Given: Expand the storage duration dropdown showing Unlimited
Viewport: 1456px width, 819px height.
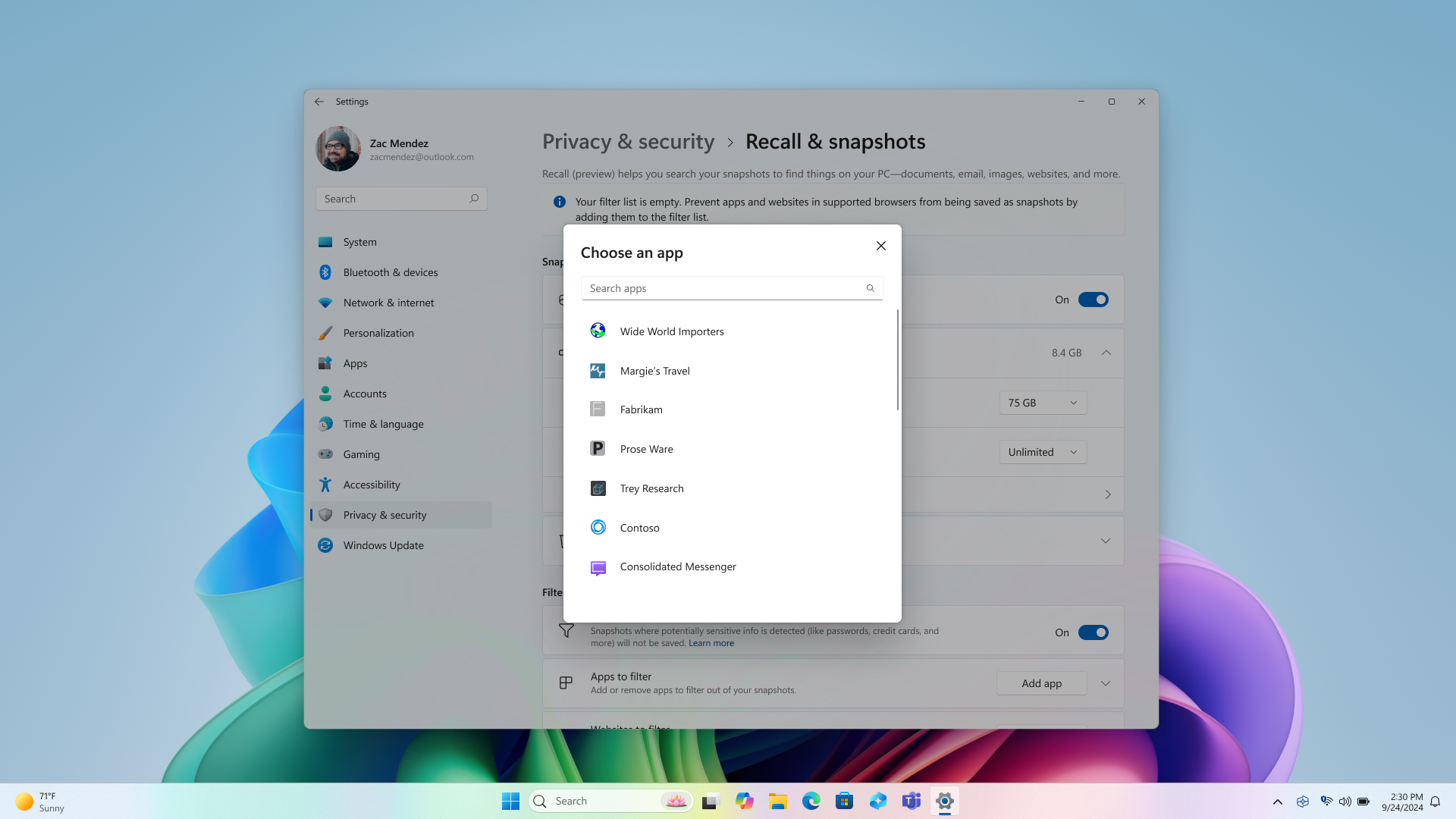Looking at the screenshot, I should 1043,452.
